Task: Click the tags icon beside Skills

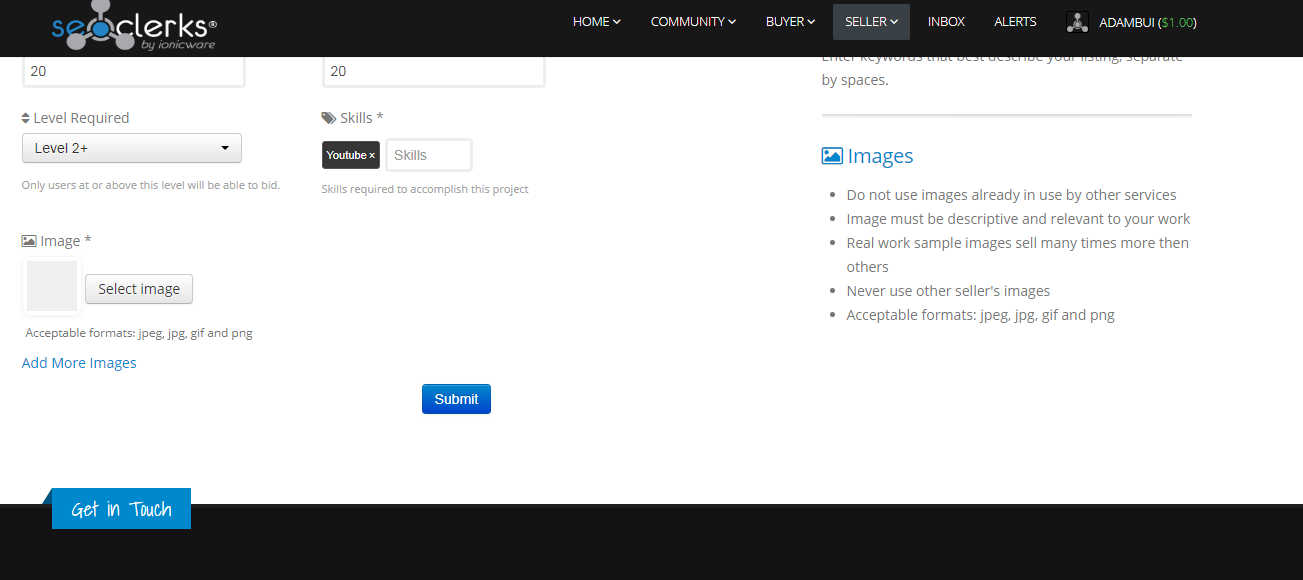Action: click(x=329, y=118)
